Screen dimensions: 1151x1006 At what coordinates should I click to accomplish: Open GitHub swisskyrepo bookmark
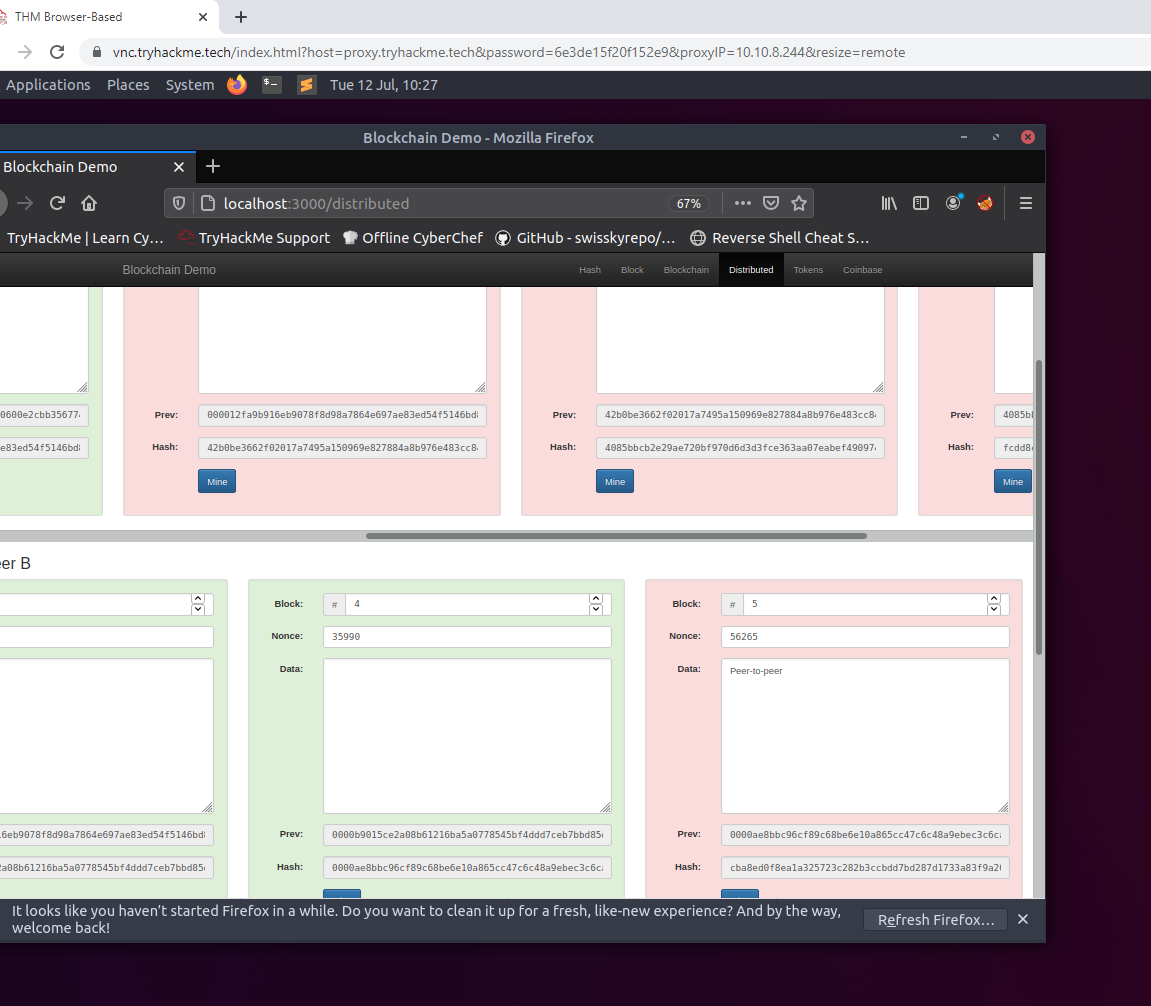coord(585,238)
